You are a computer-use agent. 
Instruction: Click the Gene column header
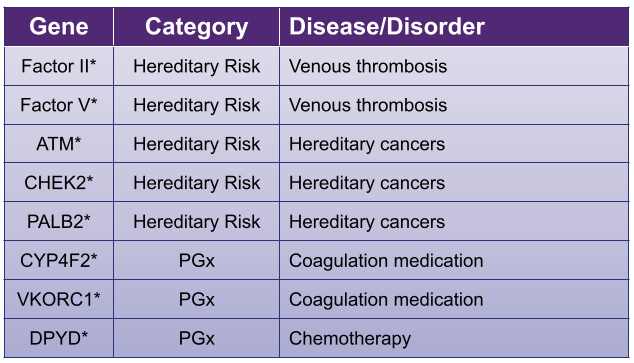(x=59, y=27)
